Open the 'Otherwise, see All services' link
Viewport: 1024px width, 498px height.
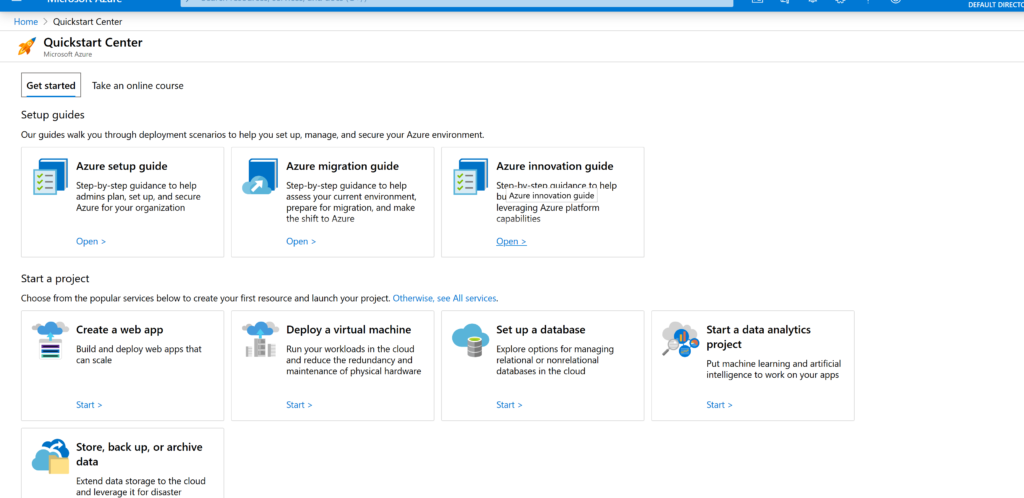(x=444, y=298)
